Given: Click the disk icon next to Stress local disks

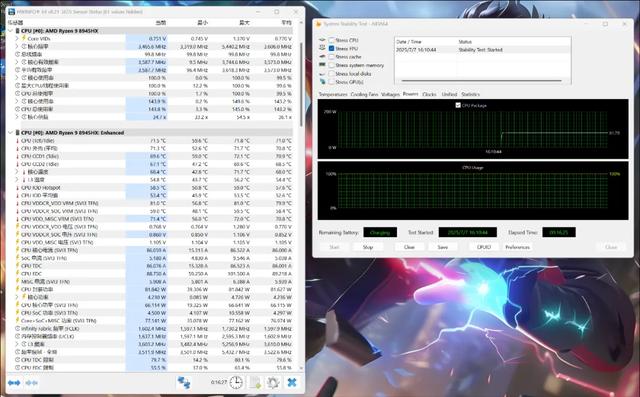Looking at the screenshot, I should [322, 73].
